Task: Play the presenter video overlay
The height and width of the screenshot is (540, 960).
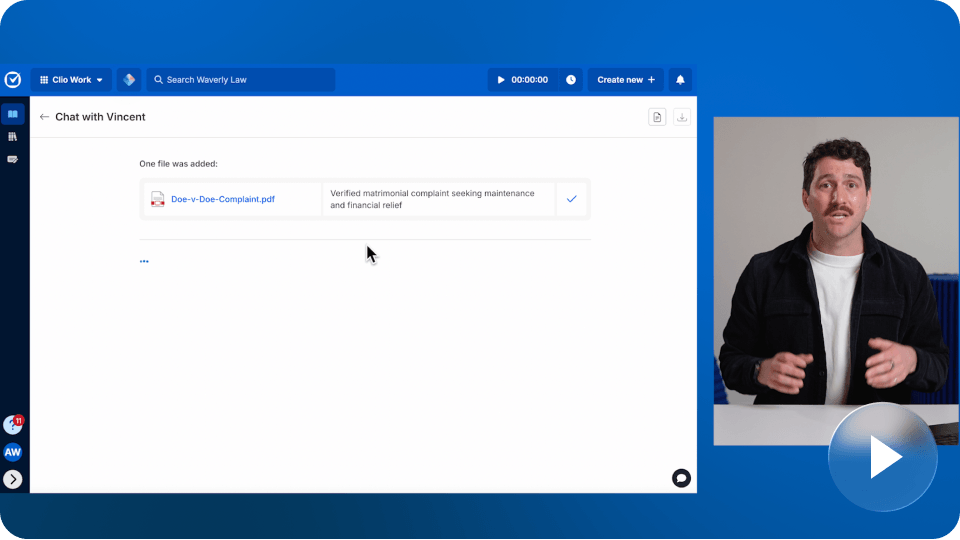Action: (x=883, y=457)
